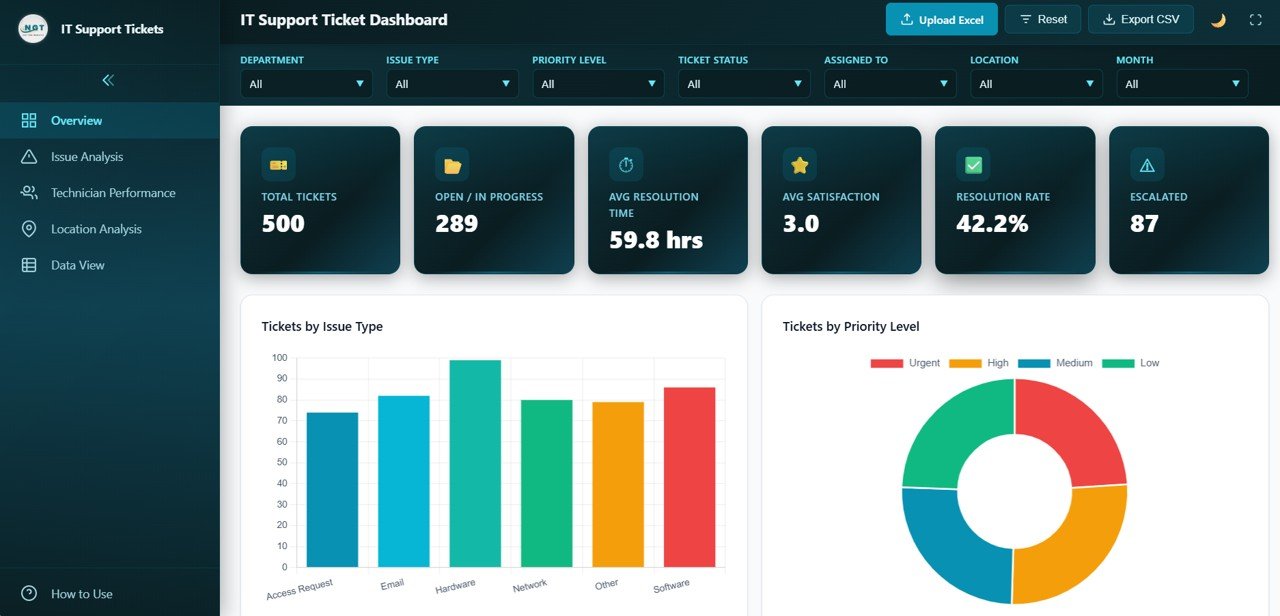Expand the Month filter dropdown
The width and height of the screenshot is (1280, 616).
[x=1182, y=84]
